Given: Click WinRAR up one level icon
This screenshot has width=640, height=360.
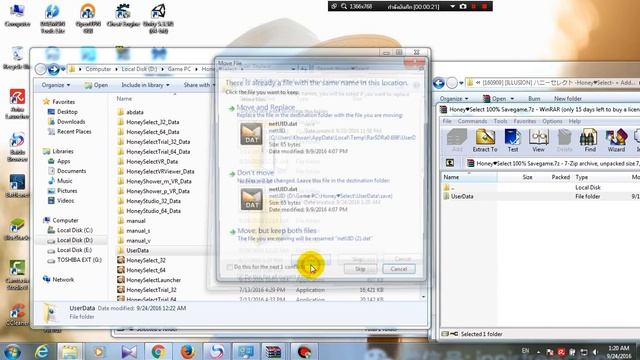Looking at the screenshot, I should [x=450, y=163].
